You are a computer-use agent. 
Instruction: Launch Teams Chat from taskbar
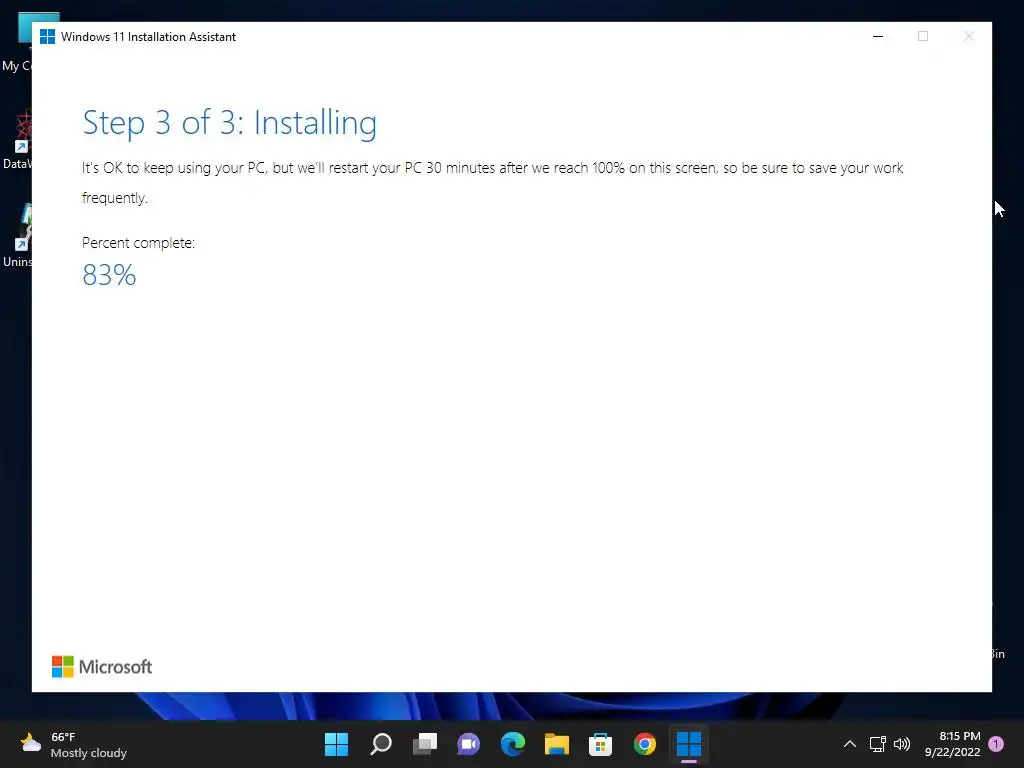(468, 744)
